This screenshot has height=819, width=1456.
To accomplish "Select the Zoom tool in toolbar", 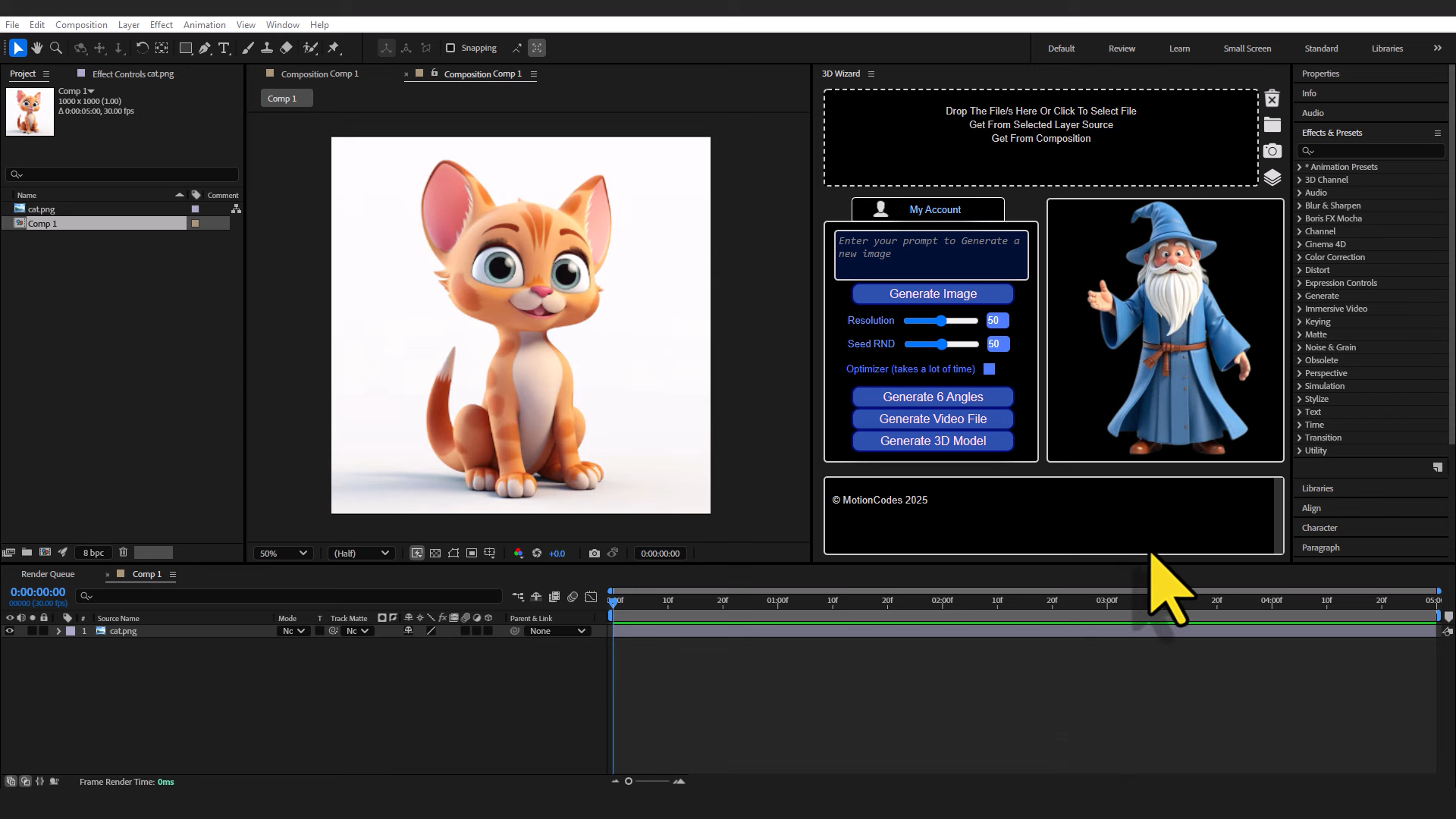I will (55, 48).
